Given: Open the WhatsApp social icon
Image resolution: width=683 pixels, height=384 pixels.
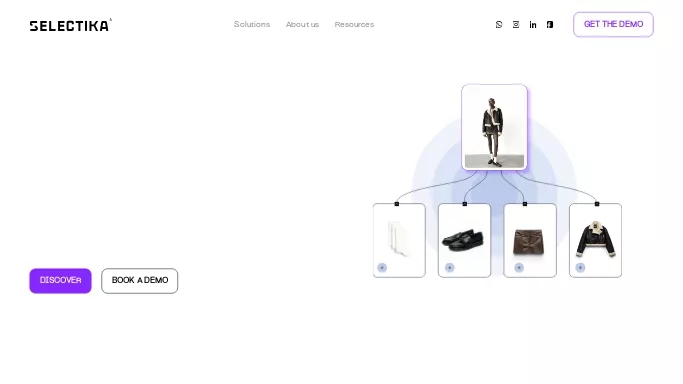Looking at the screenshot, I should (499, 25).
